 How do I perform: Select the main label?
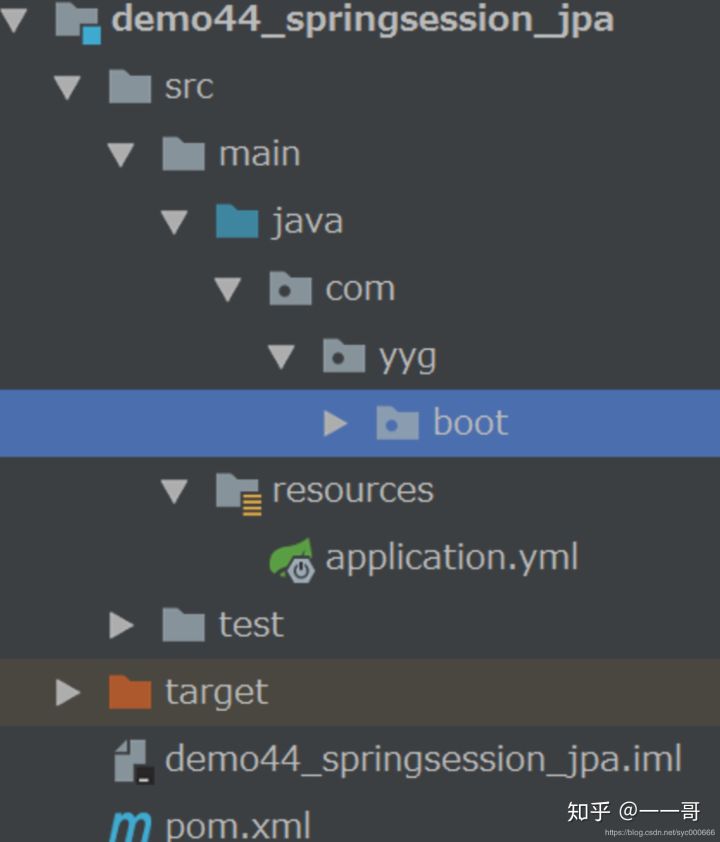point(259,154)
